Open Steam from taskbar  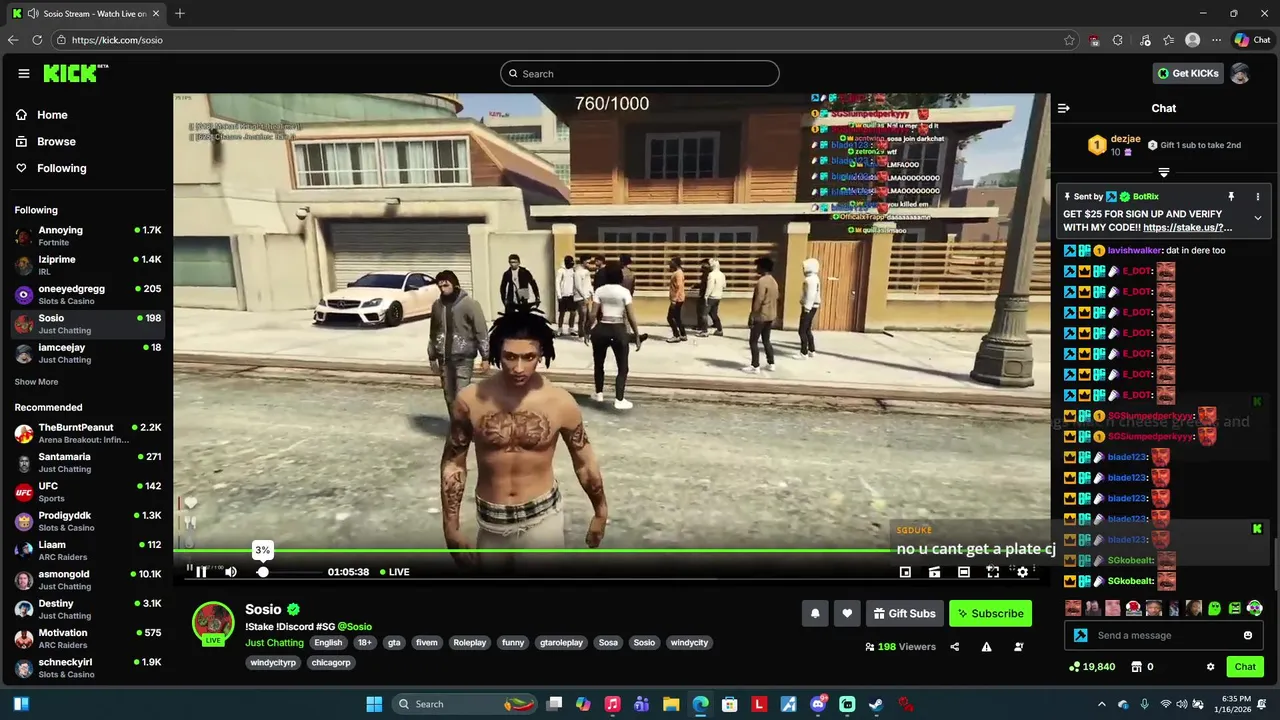pyautogui.click(x=876, y=704)
